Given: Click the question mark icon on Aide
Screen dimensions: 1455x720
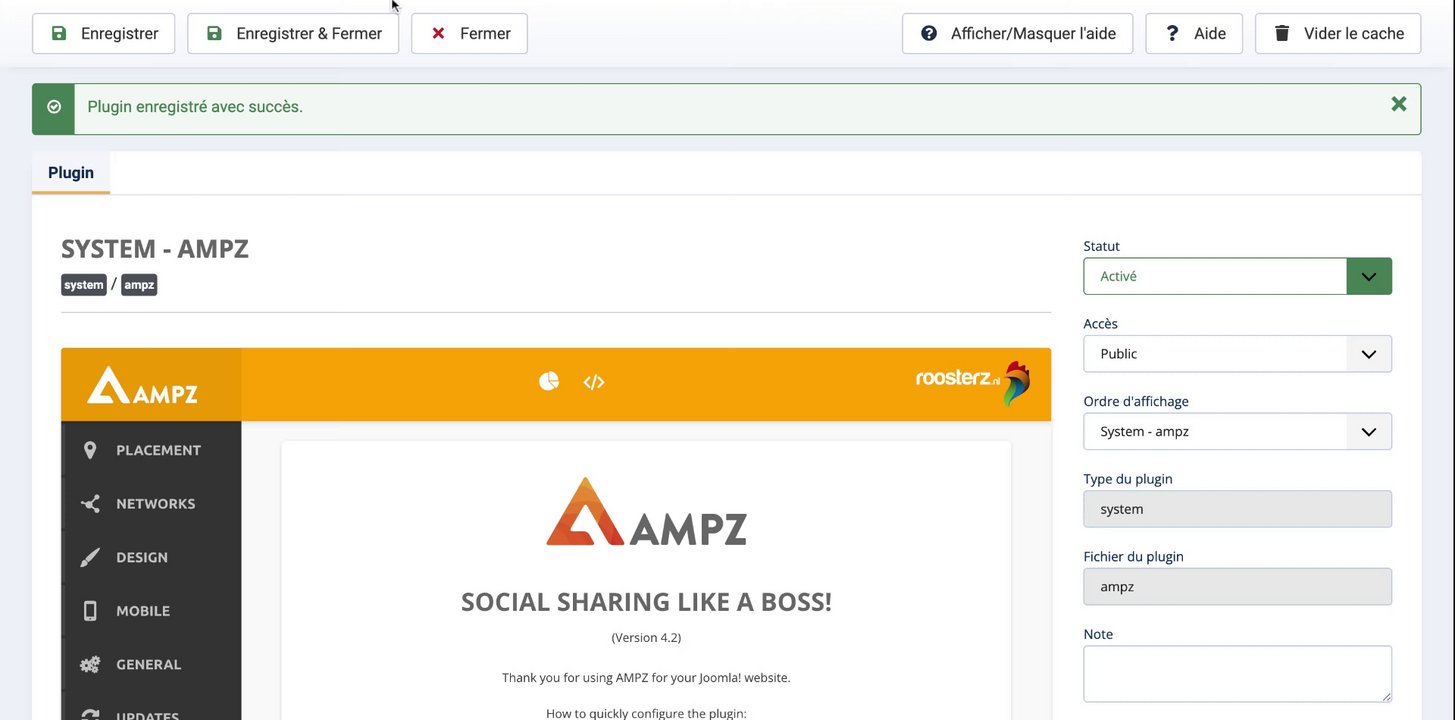Looking at the screenshot, I should [x=1172, y=33].
